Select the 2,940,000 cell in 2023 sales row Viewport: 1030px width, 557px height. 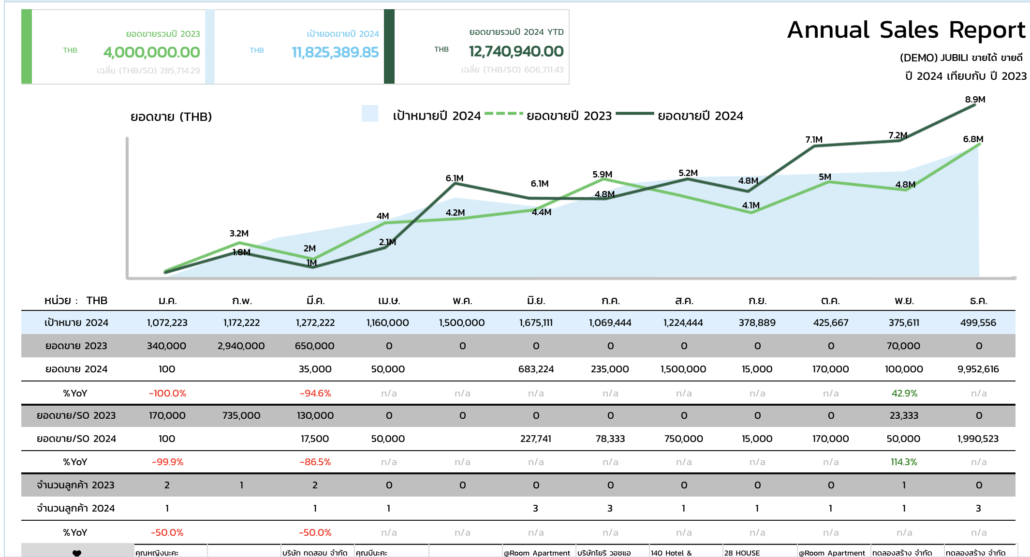(240, 346)
